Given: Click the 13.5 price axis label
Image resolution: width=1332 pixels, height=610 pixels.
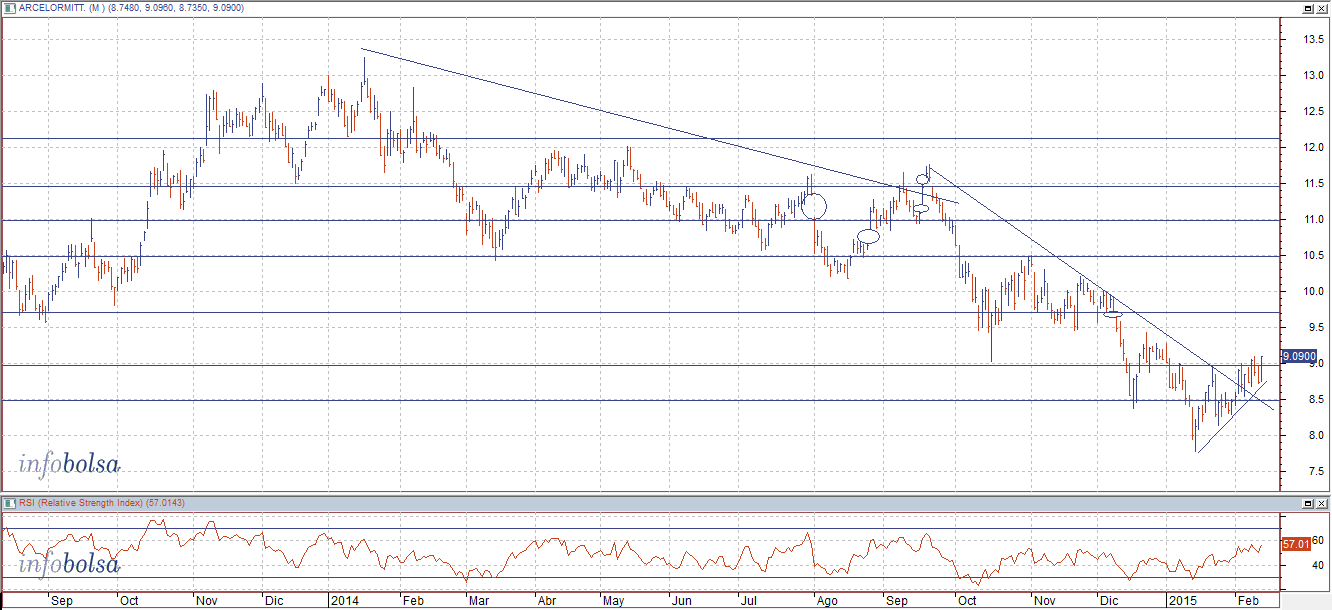Looking at the screenshot, I should (1314, 40).
